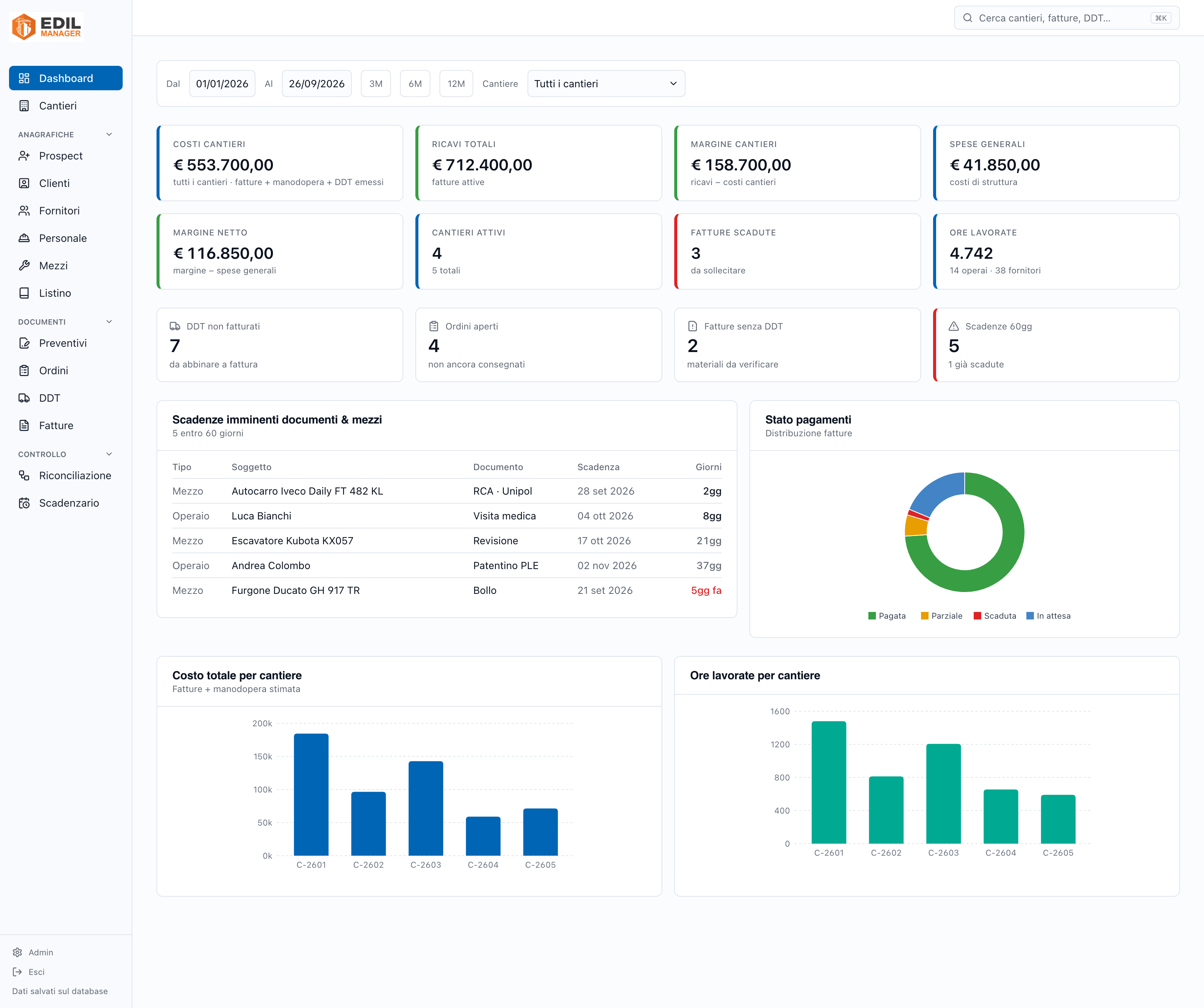The width and height of the screenshot is (1204, 1008).
Task: Click the Prospect user-plus icon
Action: [x=24, y=156]
